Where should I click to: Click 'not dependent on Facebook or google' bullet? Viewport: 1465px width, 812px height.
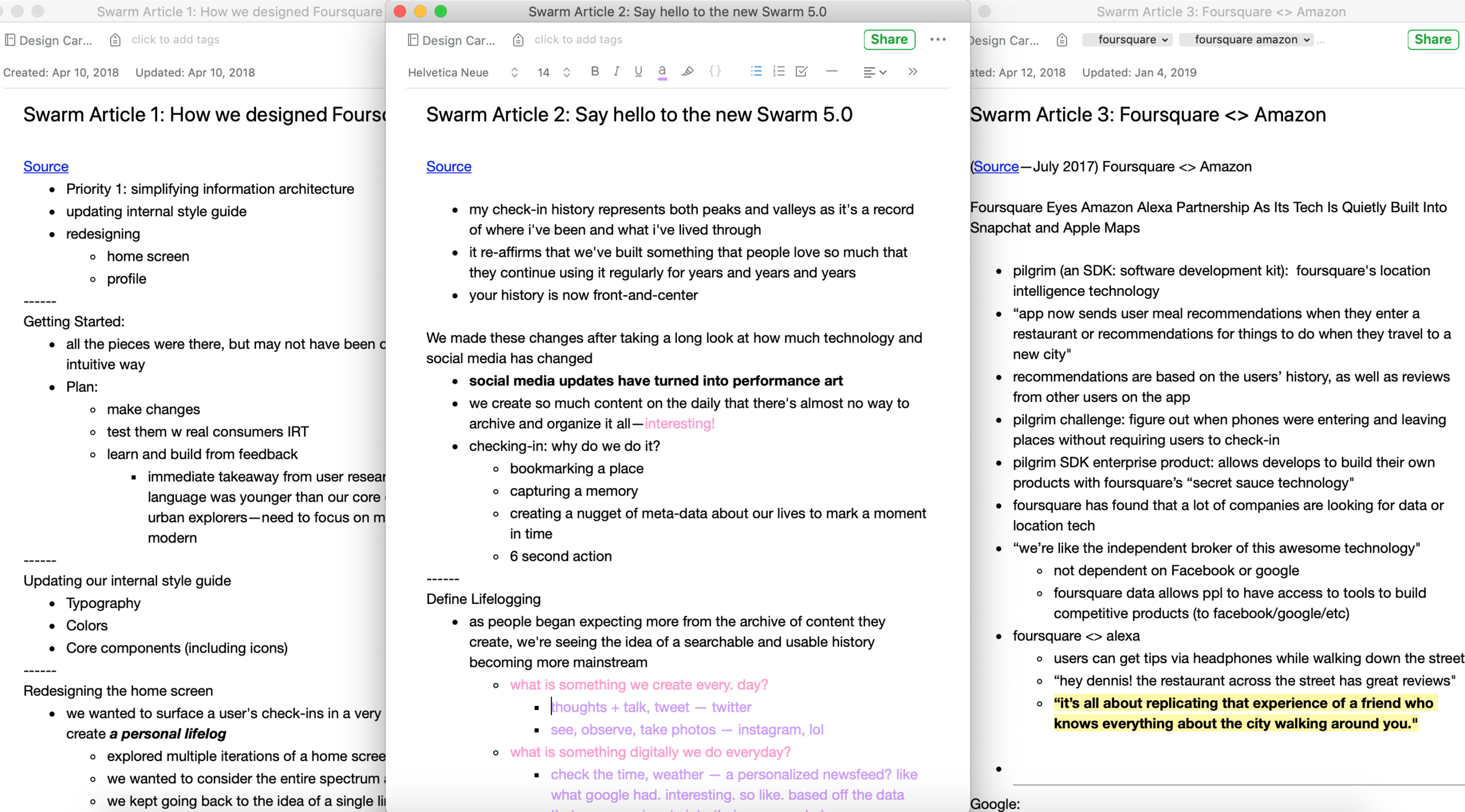pyautogui.click(x=1176, y=571)
